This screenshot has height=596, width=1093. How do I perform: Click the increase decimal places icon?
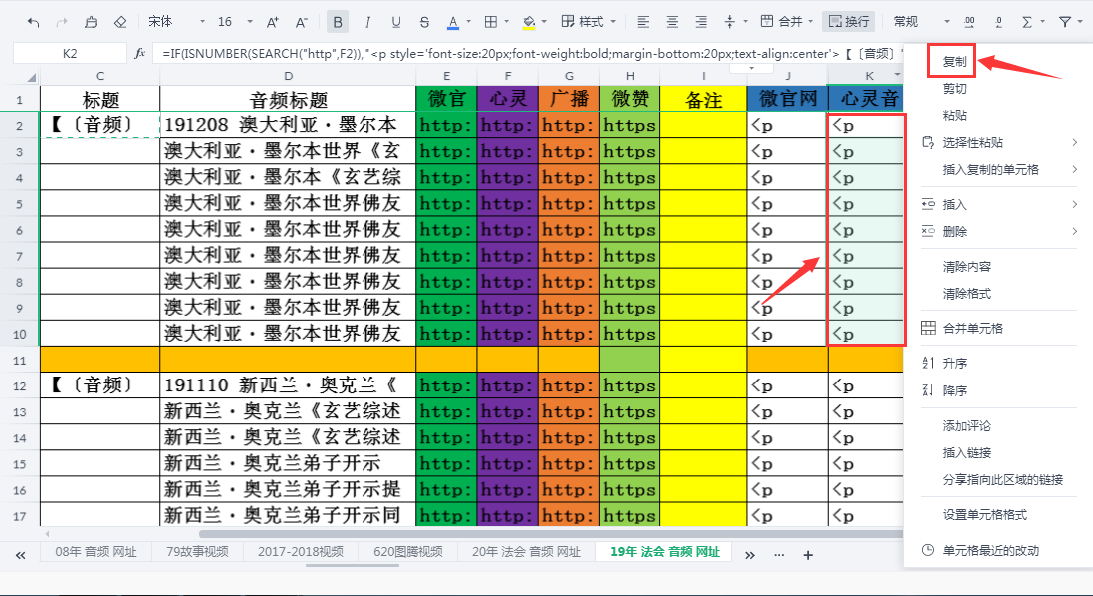pyautogui.click(x=969, y=22)
